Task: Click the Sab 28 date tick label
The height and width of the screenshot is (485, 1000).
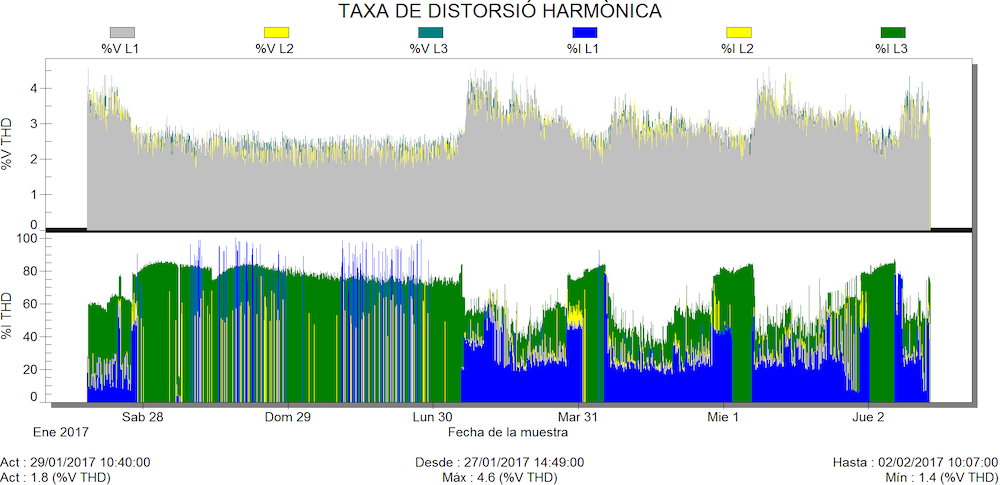Action: [x=142, y=417]
